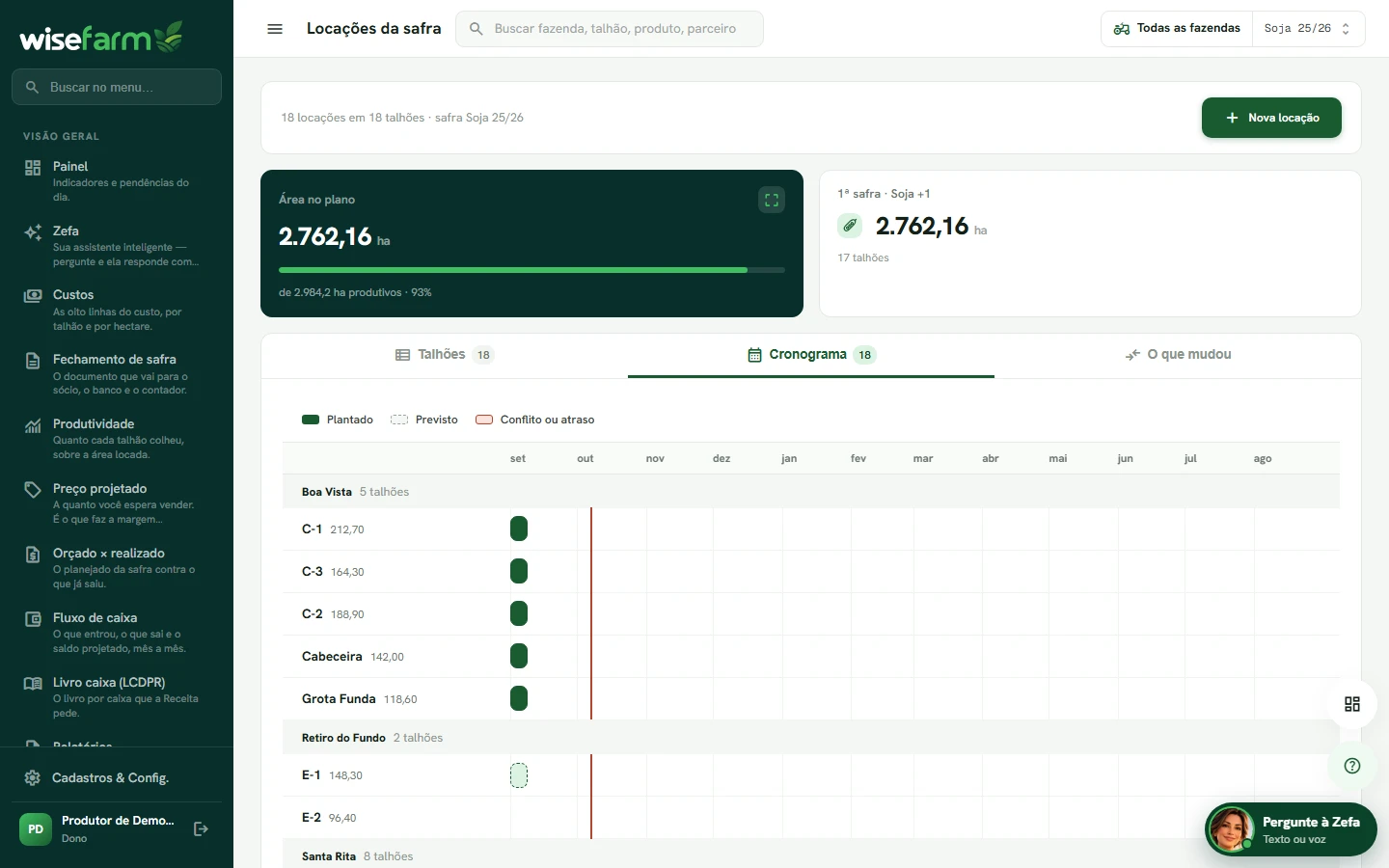1389x868 pixels.
Task: Open Painel in sidebar
Action: [x=116, y=180]
